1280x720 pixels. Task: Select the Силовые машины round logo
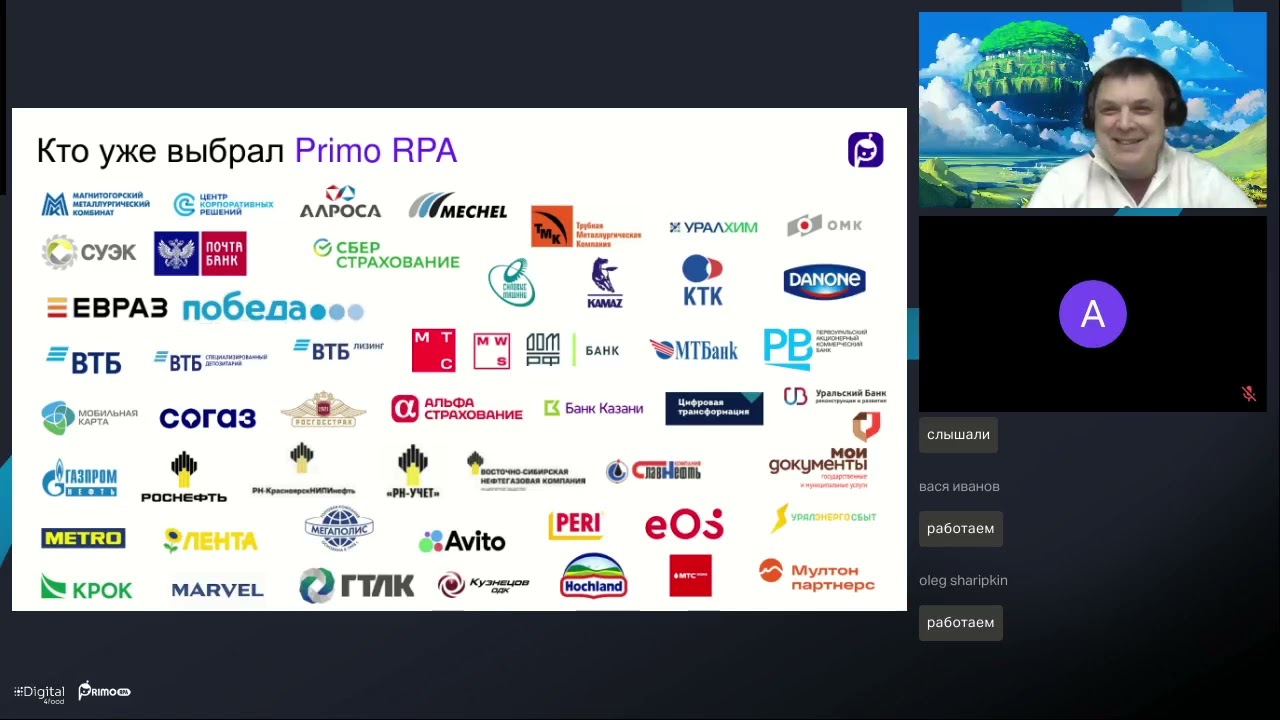(x=512, y=282)
